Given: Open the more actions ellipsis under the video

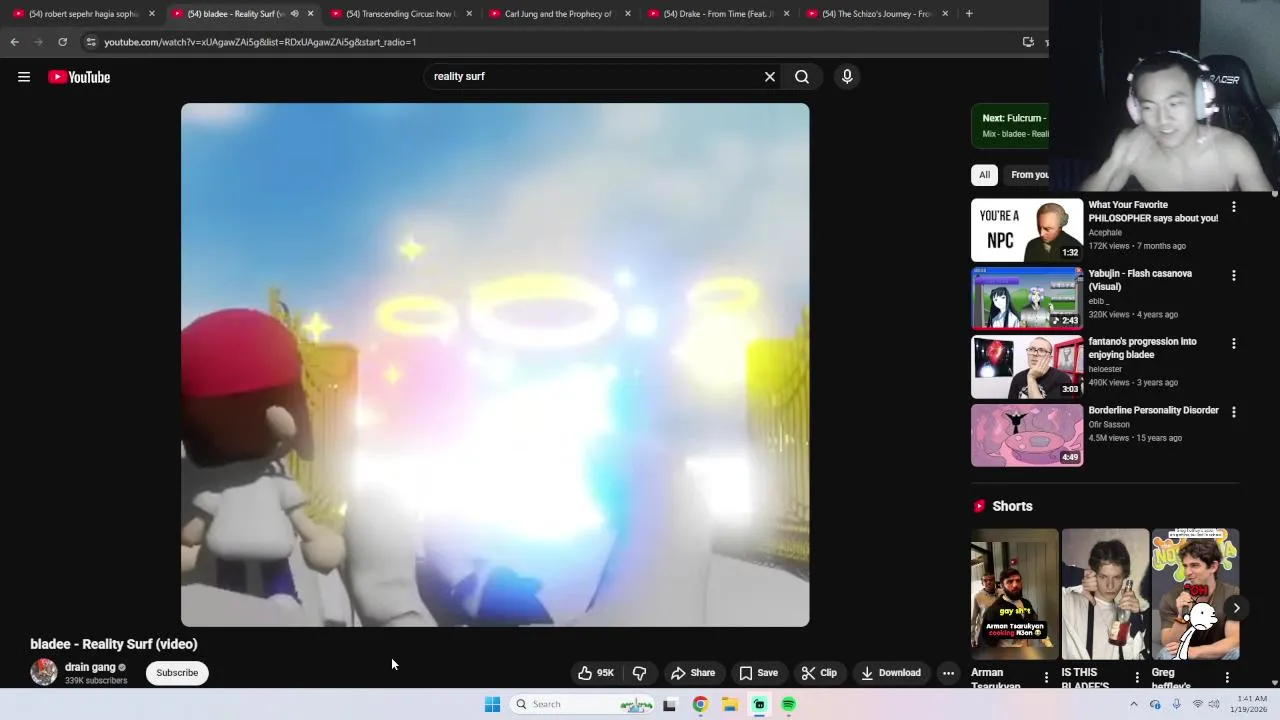Looking at the screenshot, I should (948, 673).
